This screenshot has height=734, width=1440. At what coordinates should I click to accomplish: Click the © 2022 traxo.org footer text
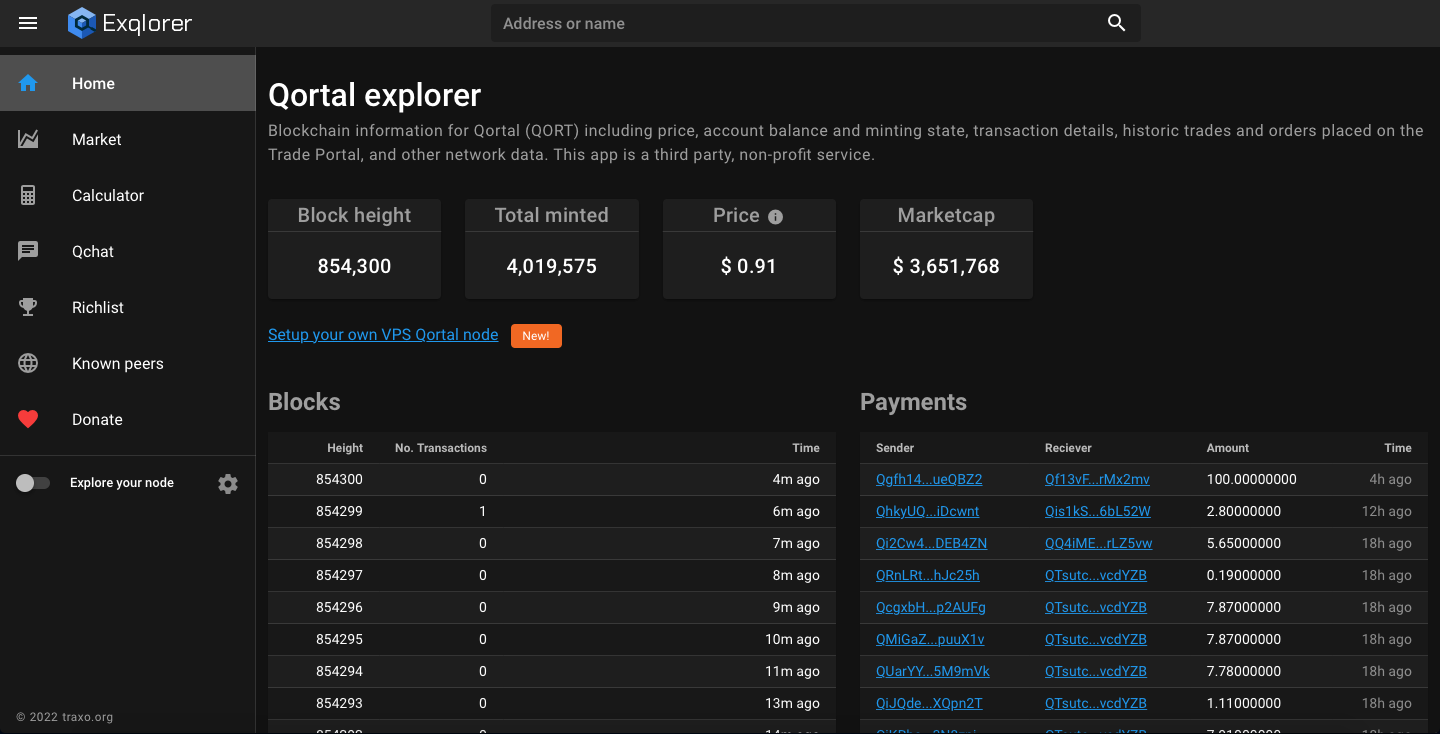coord(65,717)
